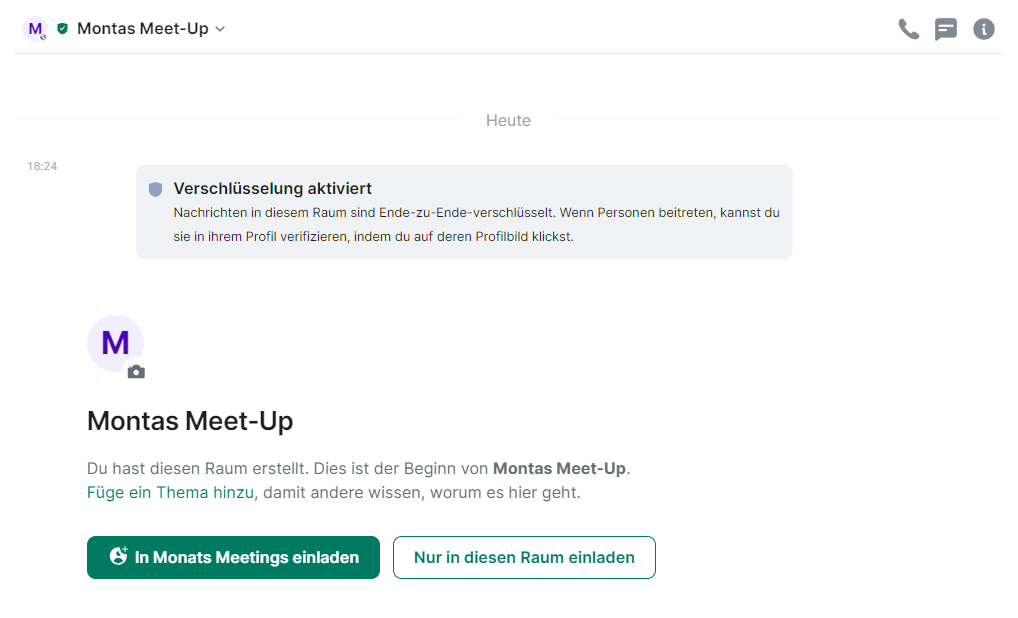
Task: Show room info via the circled i icon
Action: [x=984, y=29]
